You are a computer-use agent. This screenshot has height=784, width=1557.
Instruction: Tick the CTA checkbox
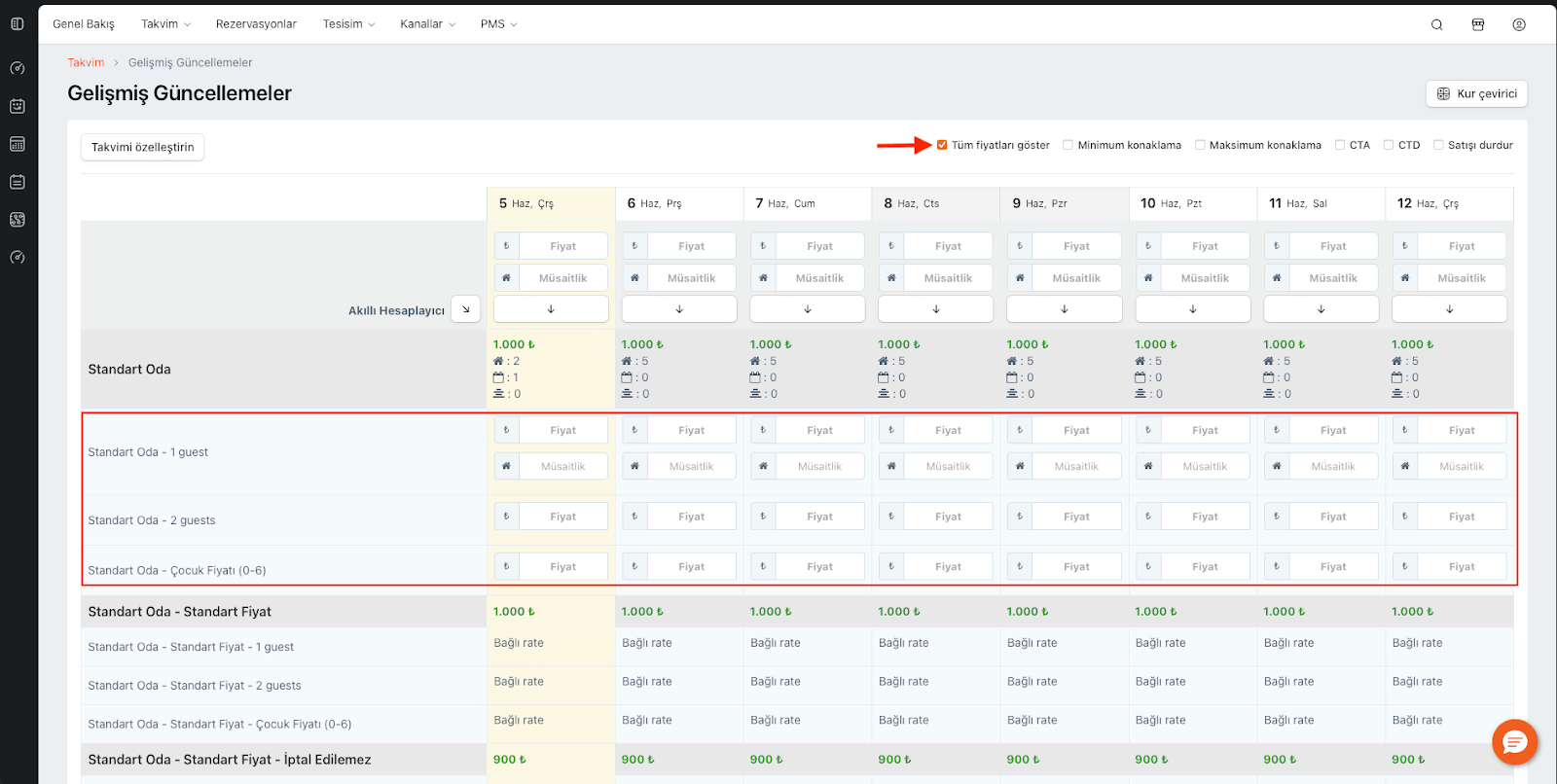pos(1340,145)
